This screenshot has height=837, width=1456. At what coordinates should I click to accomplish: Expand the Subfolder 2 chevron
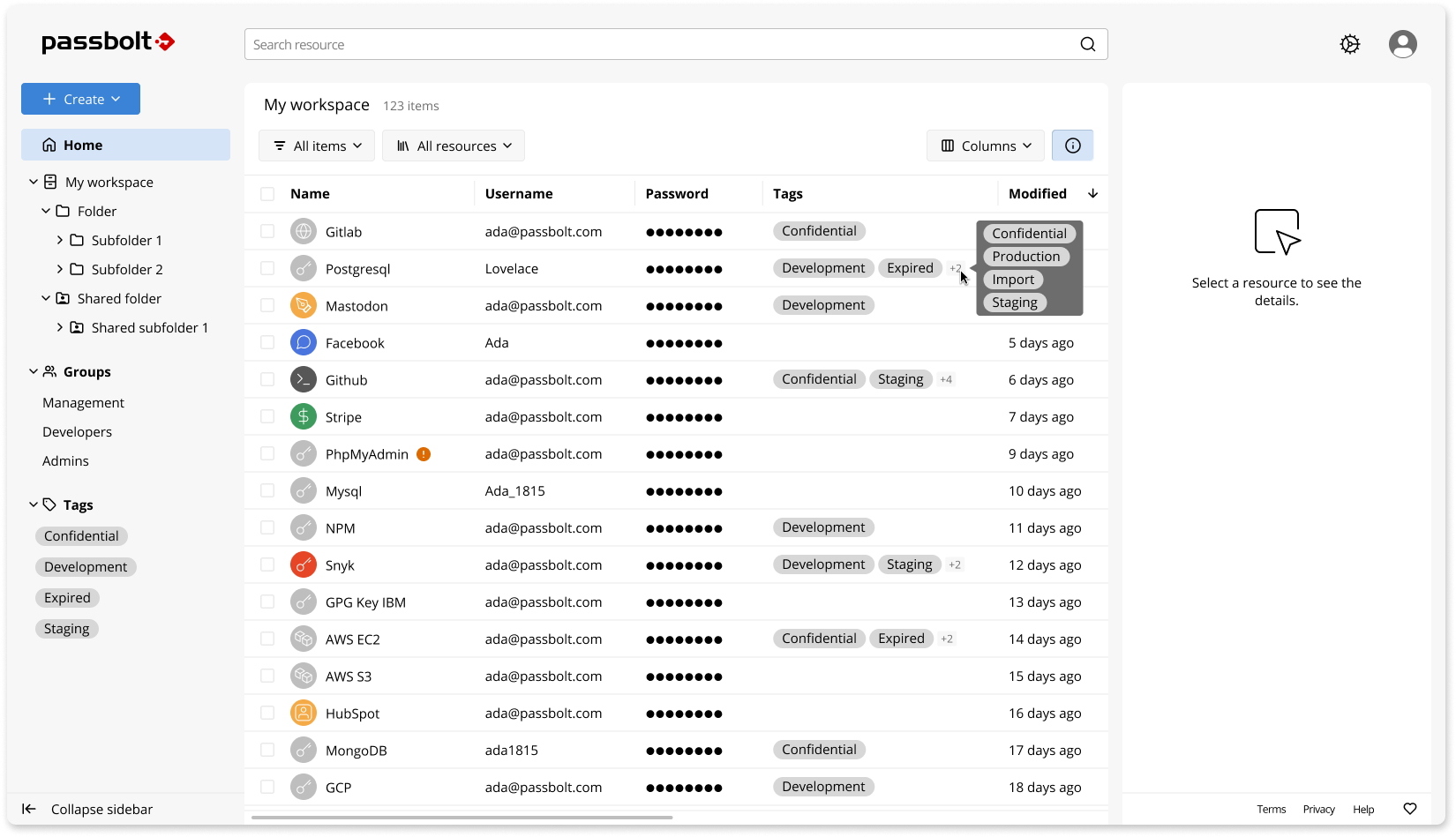click(60, 269)
